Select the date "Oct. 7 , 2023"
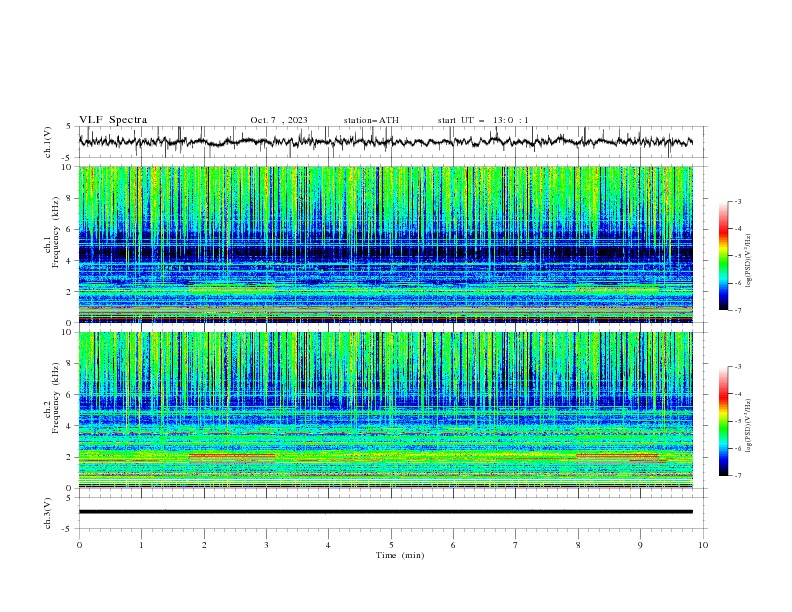Viewport: 792px width, 612px height. click(279, 120)
